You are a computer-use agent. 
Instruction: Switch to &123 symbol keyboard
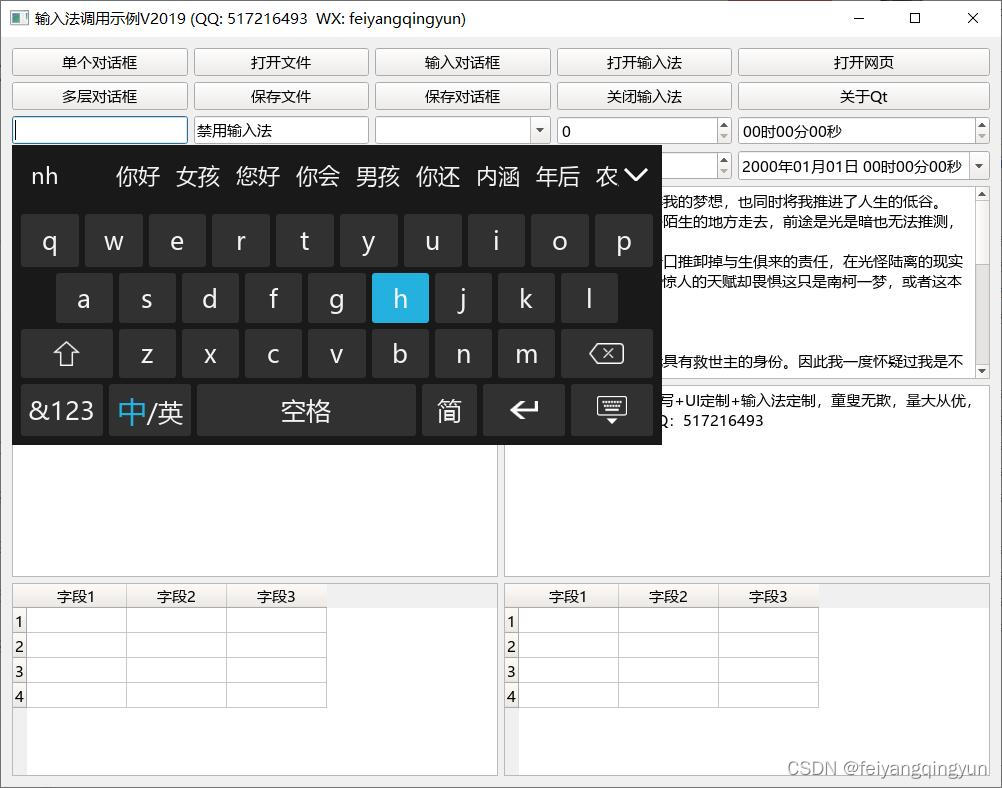61,410
